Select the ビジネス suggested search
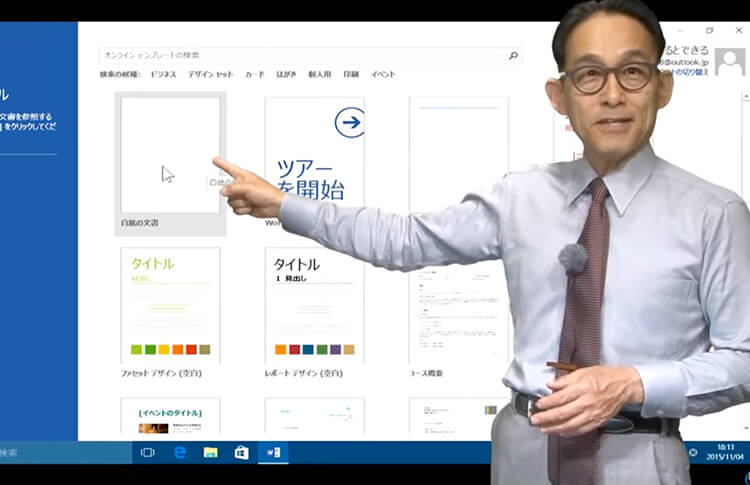The height and width of the screenshot is (485, 750). tap(164, 74)
